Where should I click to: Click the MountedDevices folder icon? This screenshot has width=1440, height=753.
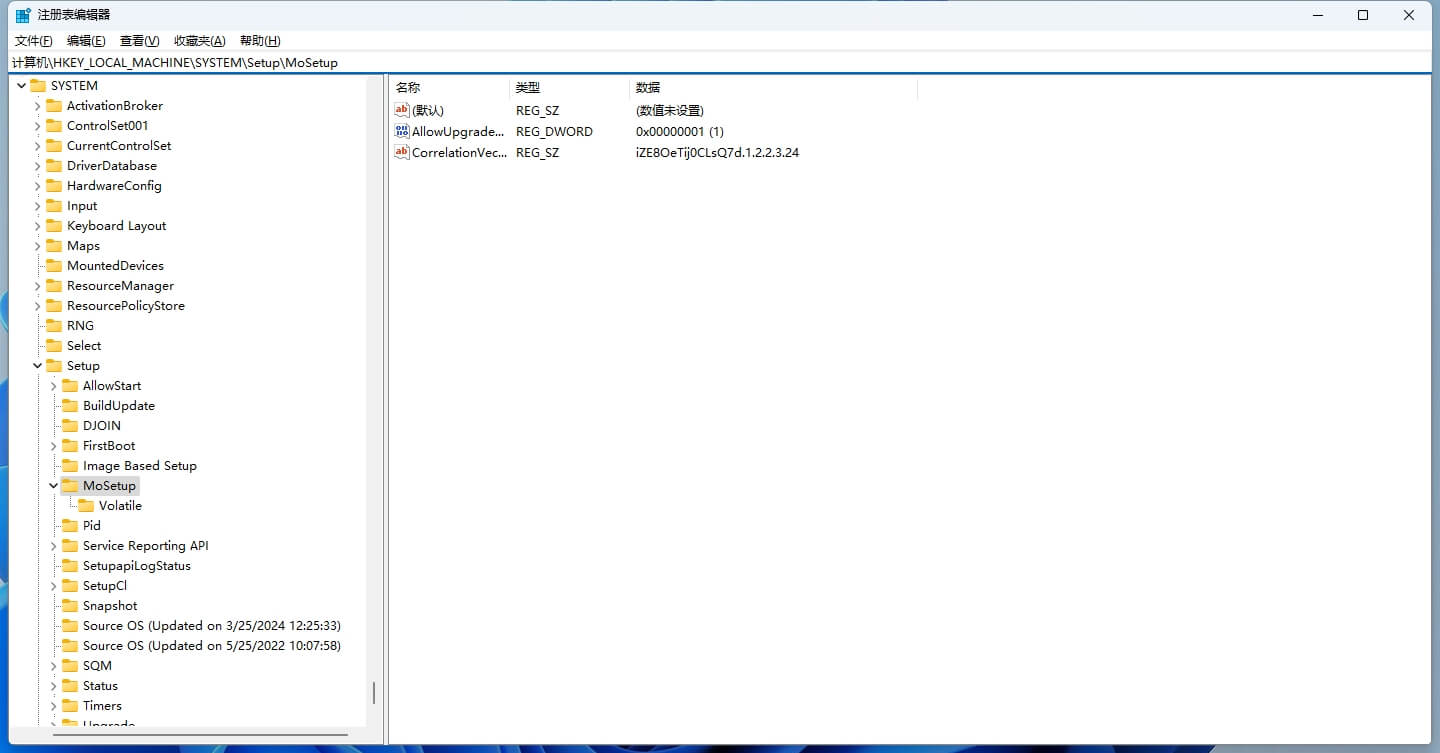click(54, 266)
